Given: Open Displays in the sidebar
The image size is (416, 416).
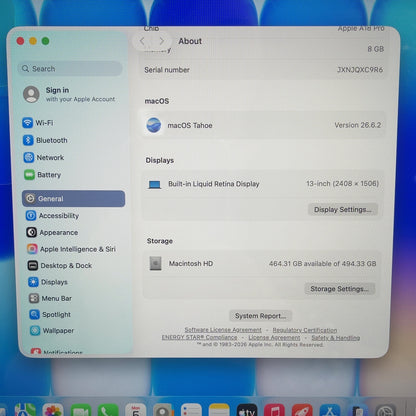Looking at the screenshot, I should (48, 282).
